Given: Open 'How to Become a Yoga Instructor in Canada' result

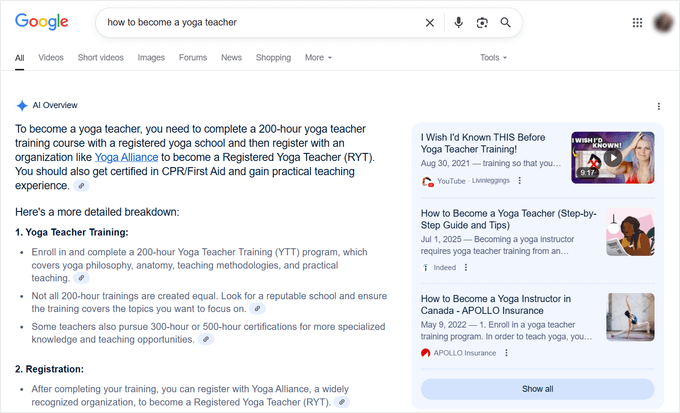Looking at the screenshot, I should coord(496,305).
